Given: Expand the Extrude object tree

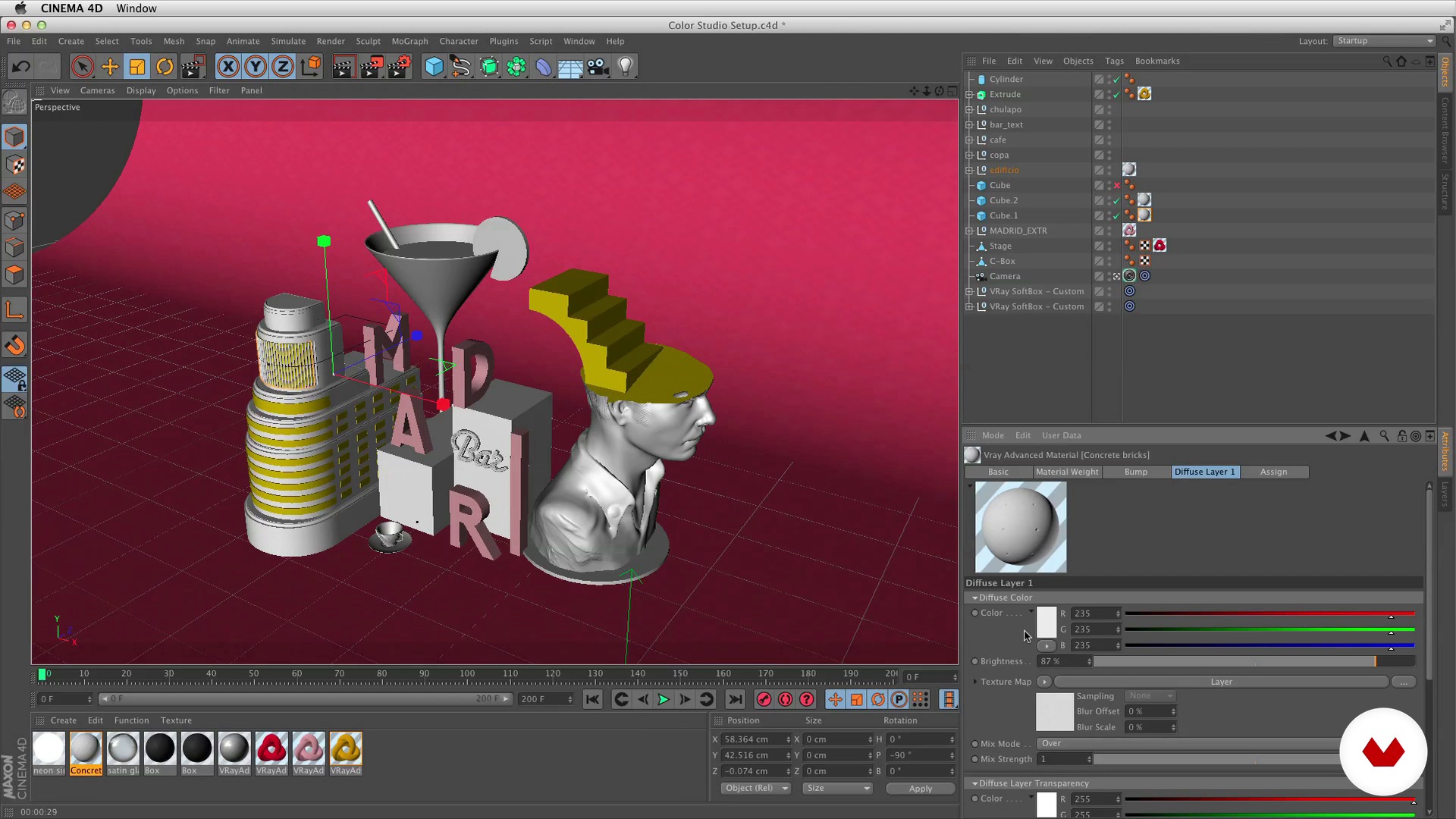Looking at the screenshot, I should [969, 94].
